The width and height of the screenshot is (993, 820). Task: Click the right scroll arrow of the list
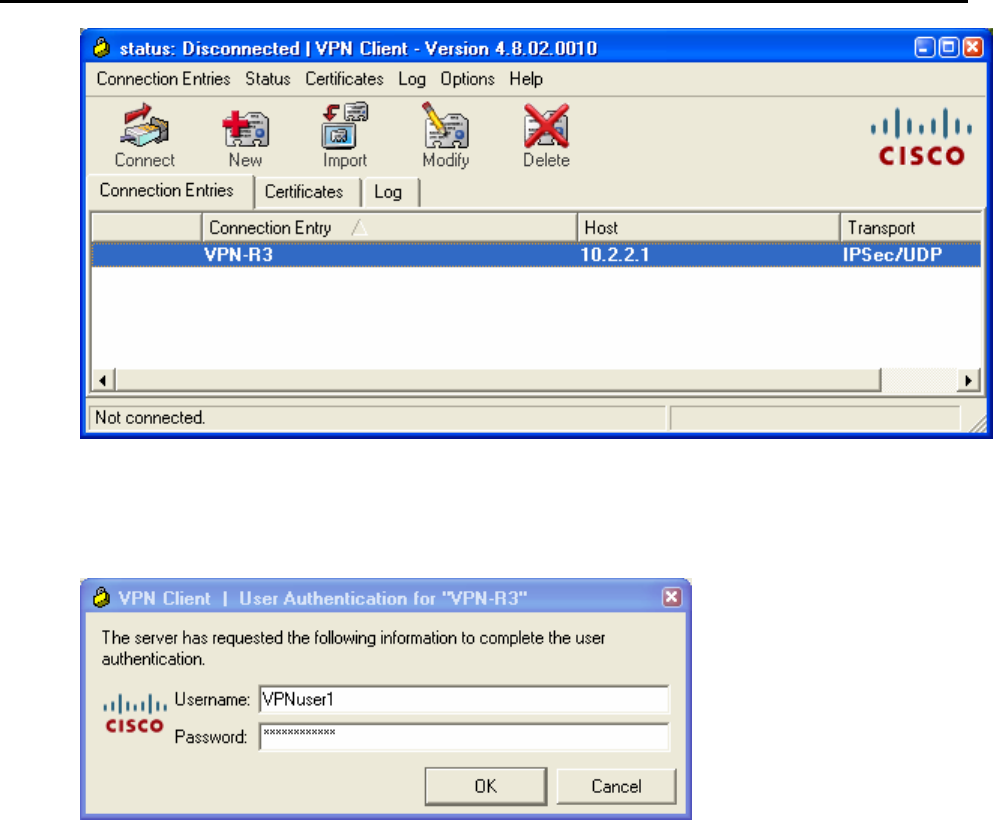(968, 380)
